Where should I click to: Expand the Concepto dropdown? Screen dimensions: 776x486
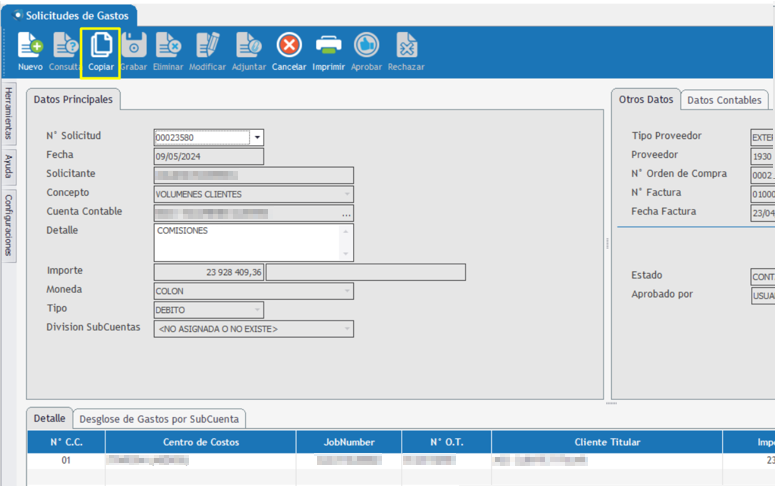[347, 195]
